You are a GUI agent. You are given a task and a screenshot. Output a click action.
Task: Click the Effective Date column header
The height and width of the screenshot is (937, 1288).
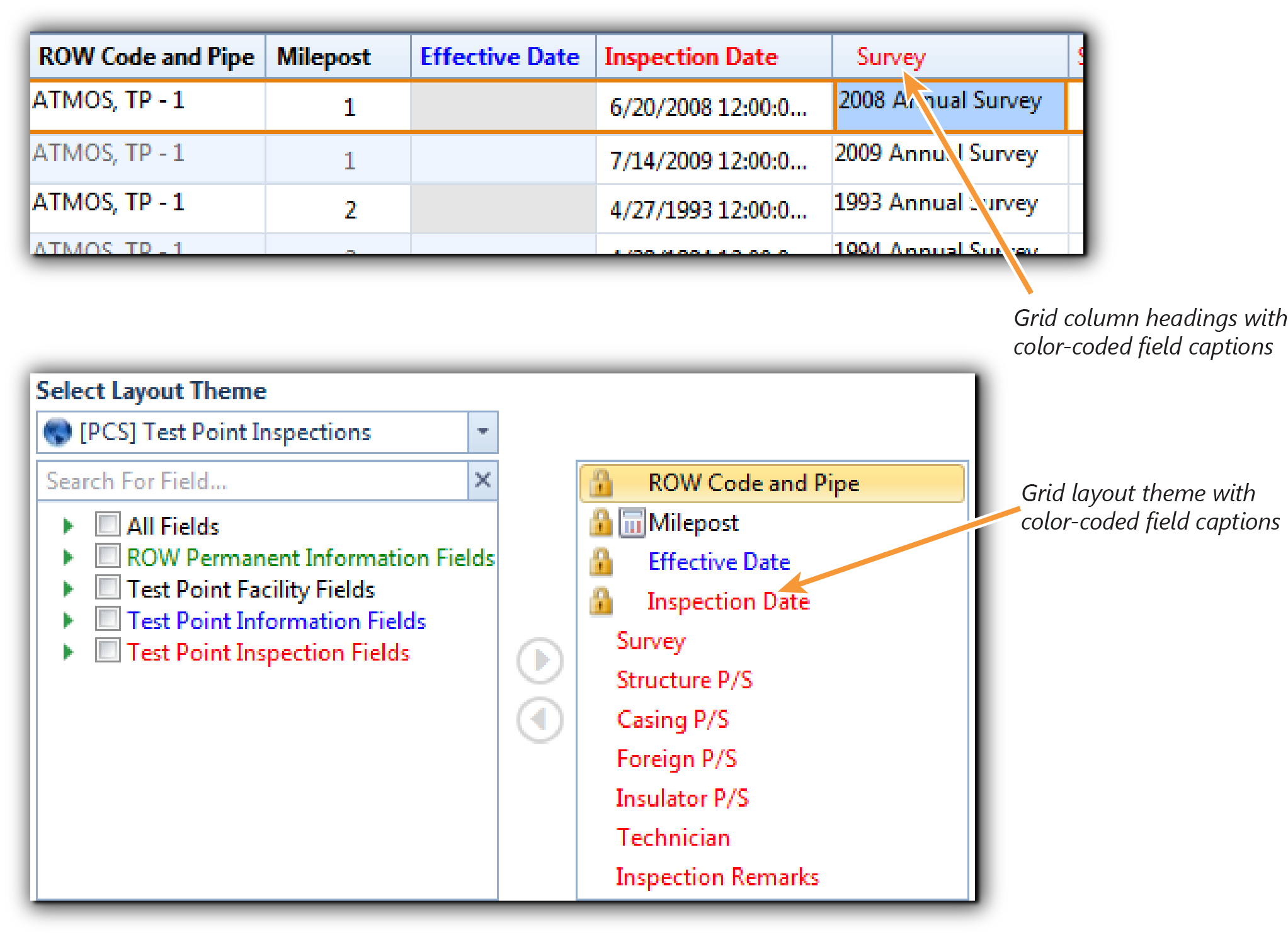point(503,57)
